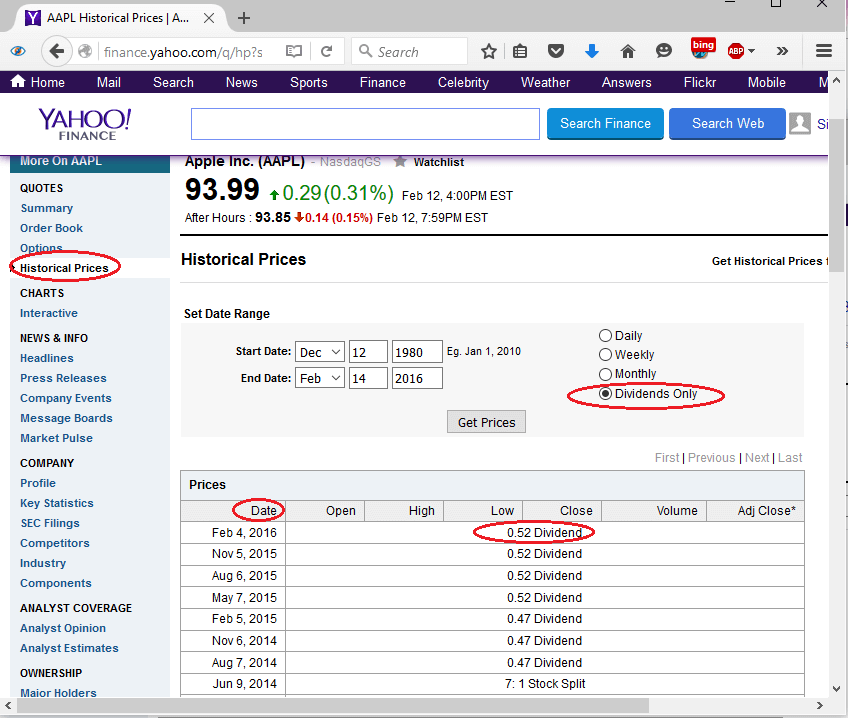This screenshot has width=848, height=718.
Task: Click the browser Search box
Action: (409, 51)
